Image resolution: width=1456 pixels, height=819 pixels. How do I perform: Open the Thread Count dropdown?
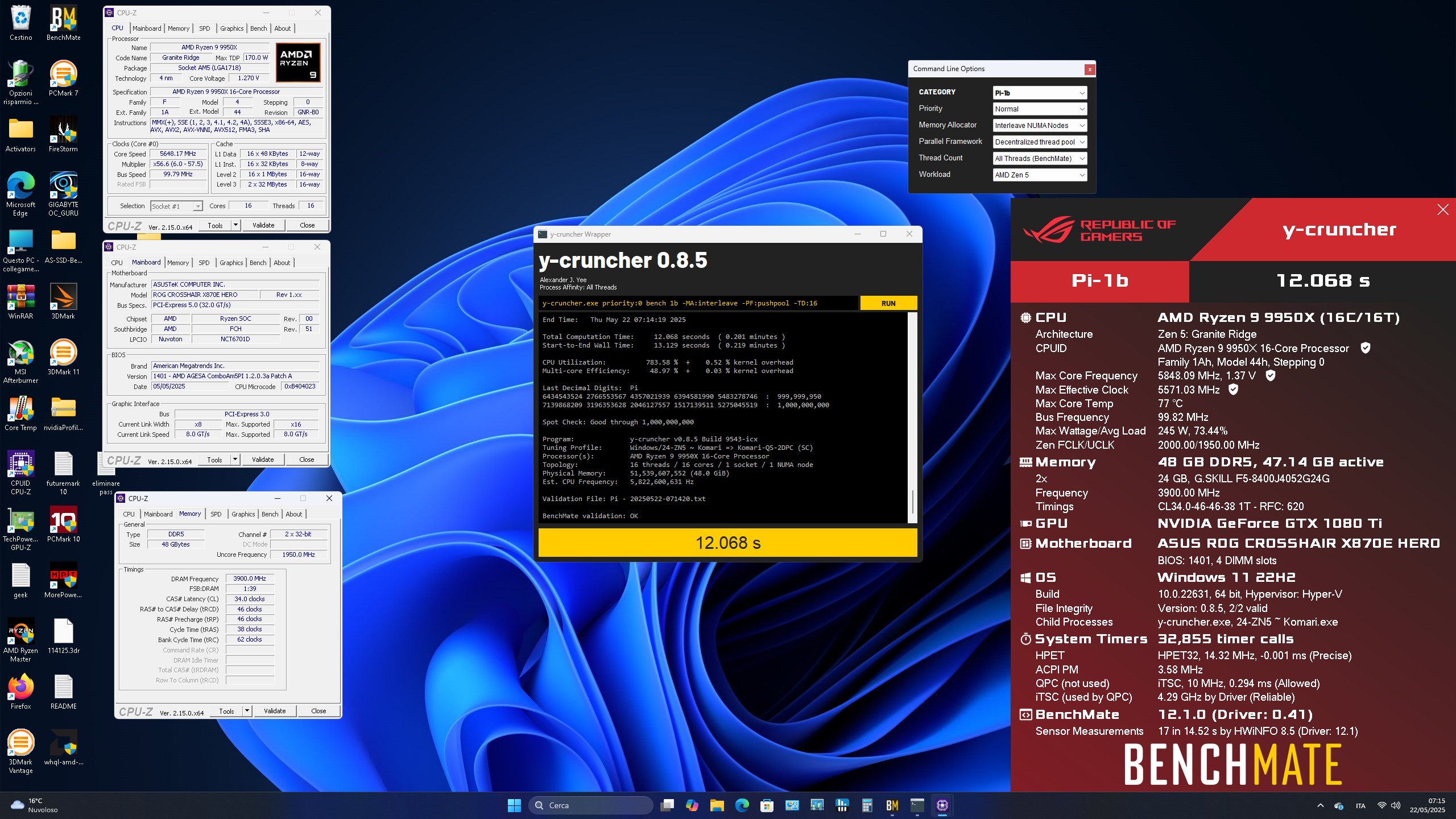tap(1040, 159)
